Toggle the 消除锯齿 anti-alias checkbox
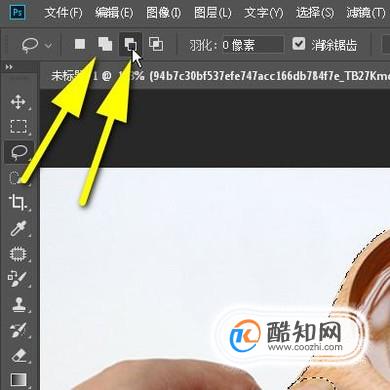This screenshot has width=390, height=390. [x=299, y=44]
